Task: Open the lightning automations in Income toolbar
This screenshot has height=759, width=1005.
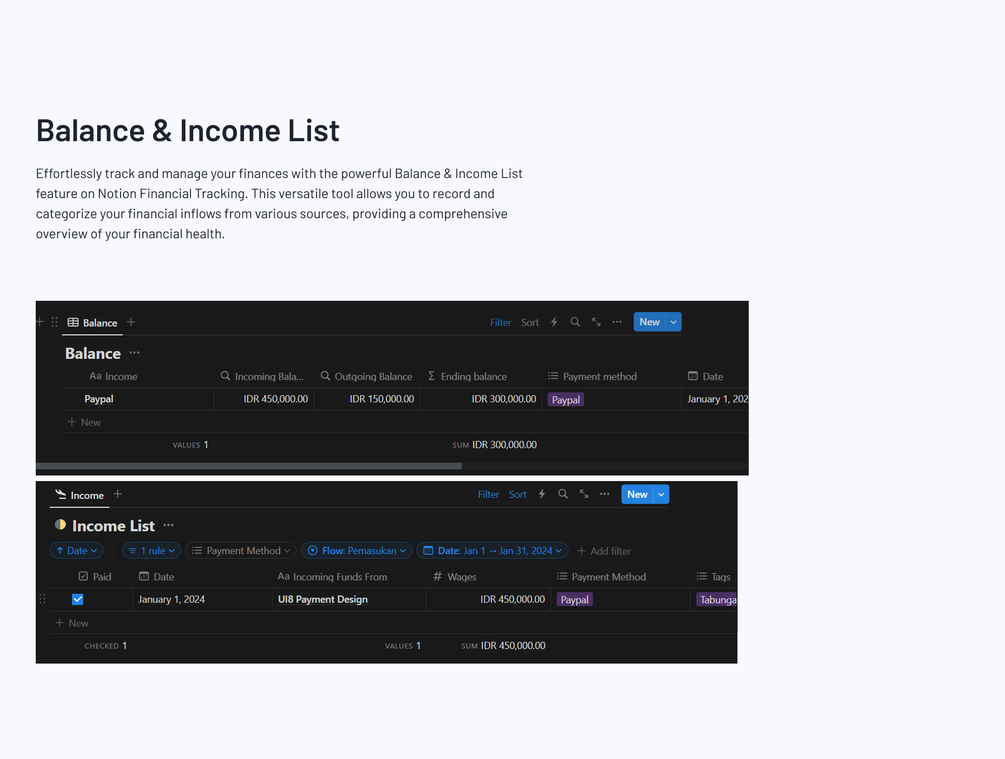Action: pos(542,494)
